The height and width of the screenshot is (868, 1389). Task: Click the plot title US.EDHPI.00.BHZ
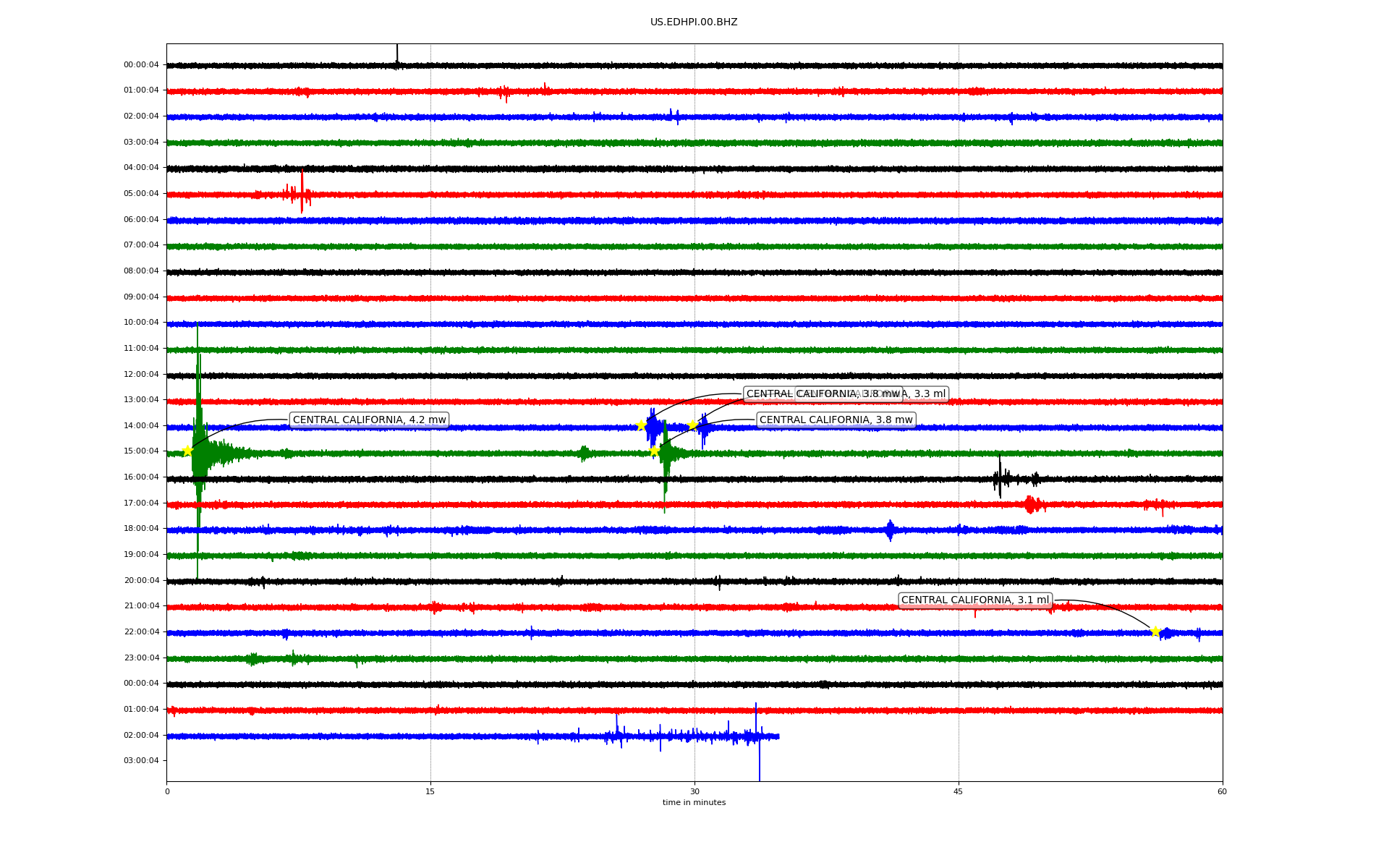694,22
